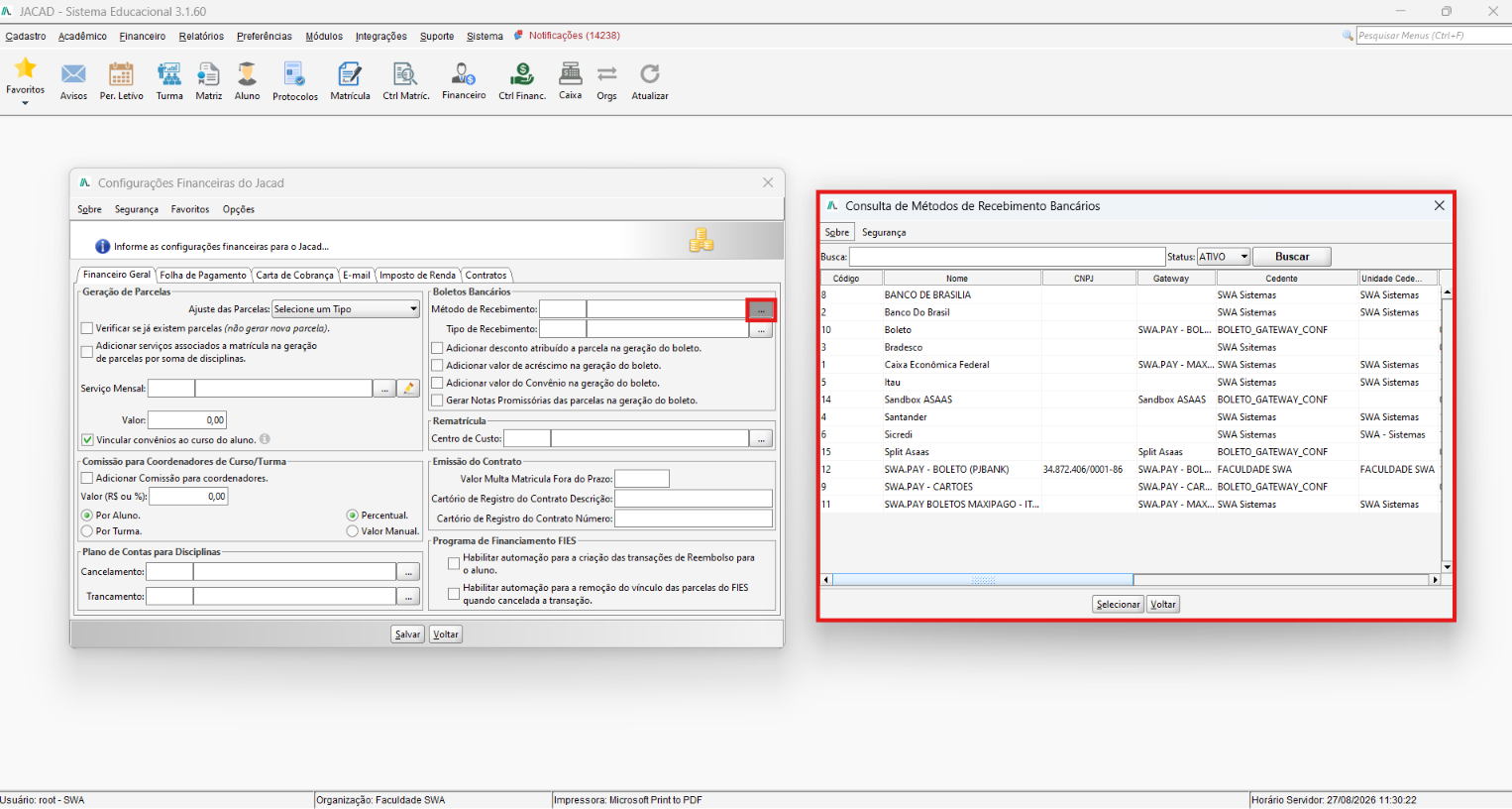
Task: Click the Pesquisar Menus search field
Action: point(1434,36)
